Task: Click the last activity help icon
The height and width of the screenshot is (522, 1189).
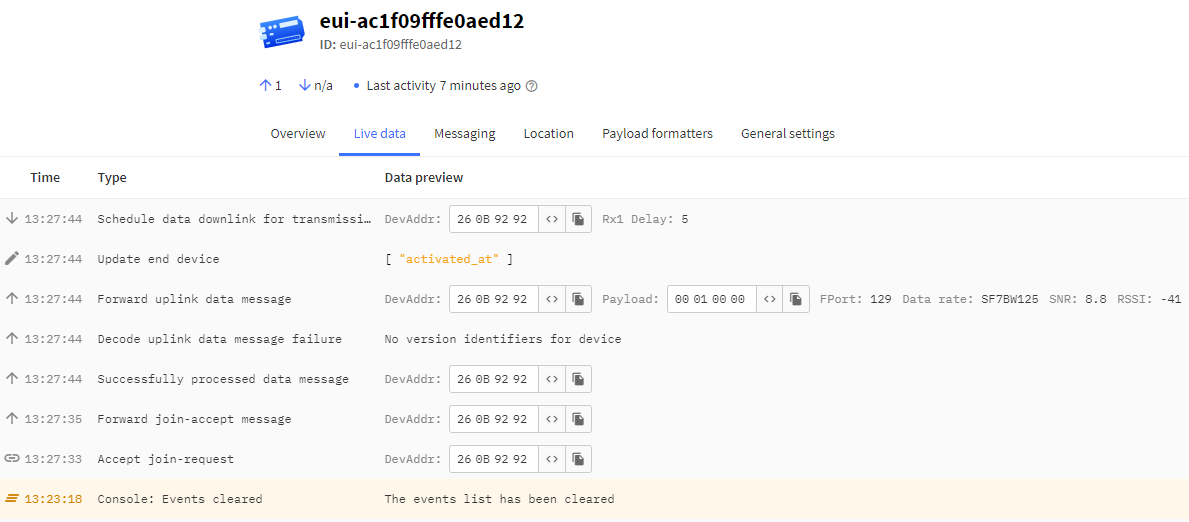Action: pyautogui.click(x=532, y=86)
